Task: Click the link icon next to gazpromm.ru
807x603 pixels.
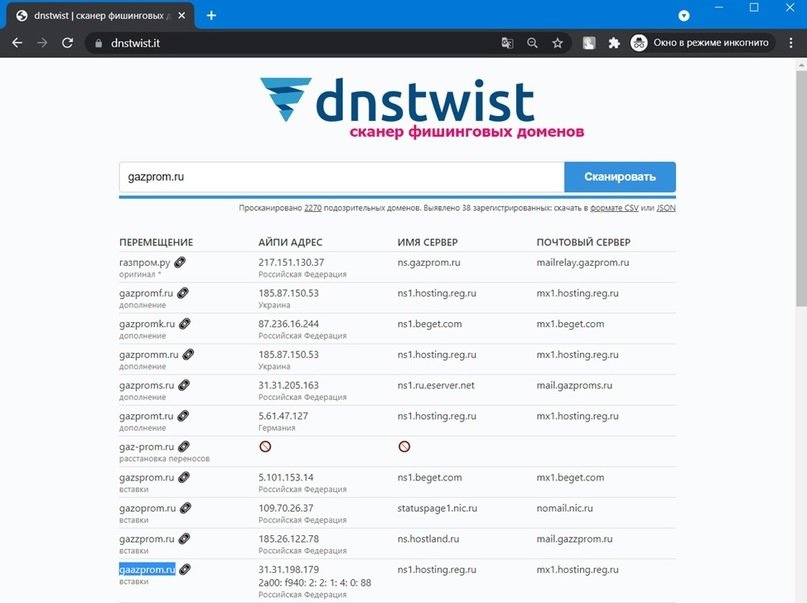Action: coord(188,354)
